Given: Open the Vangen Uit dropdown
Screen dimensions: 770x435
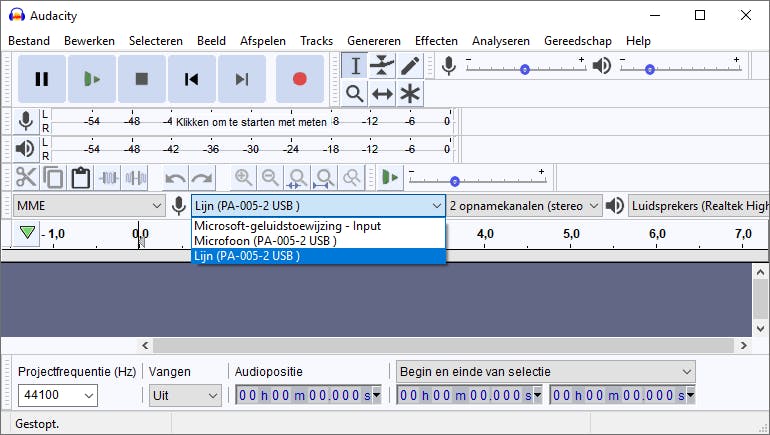Looking at the screenshot, I should pos(185,395).
